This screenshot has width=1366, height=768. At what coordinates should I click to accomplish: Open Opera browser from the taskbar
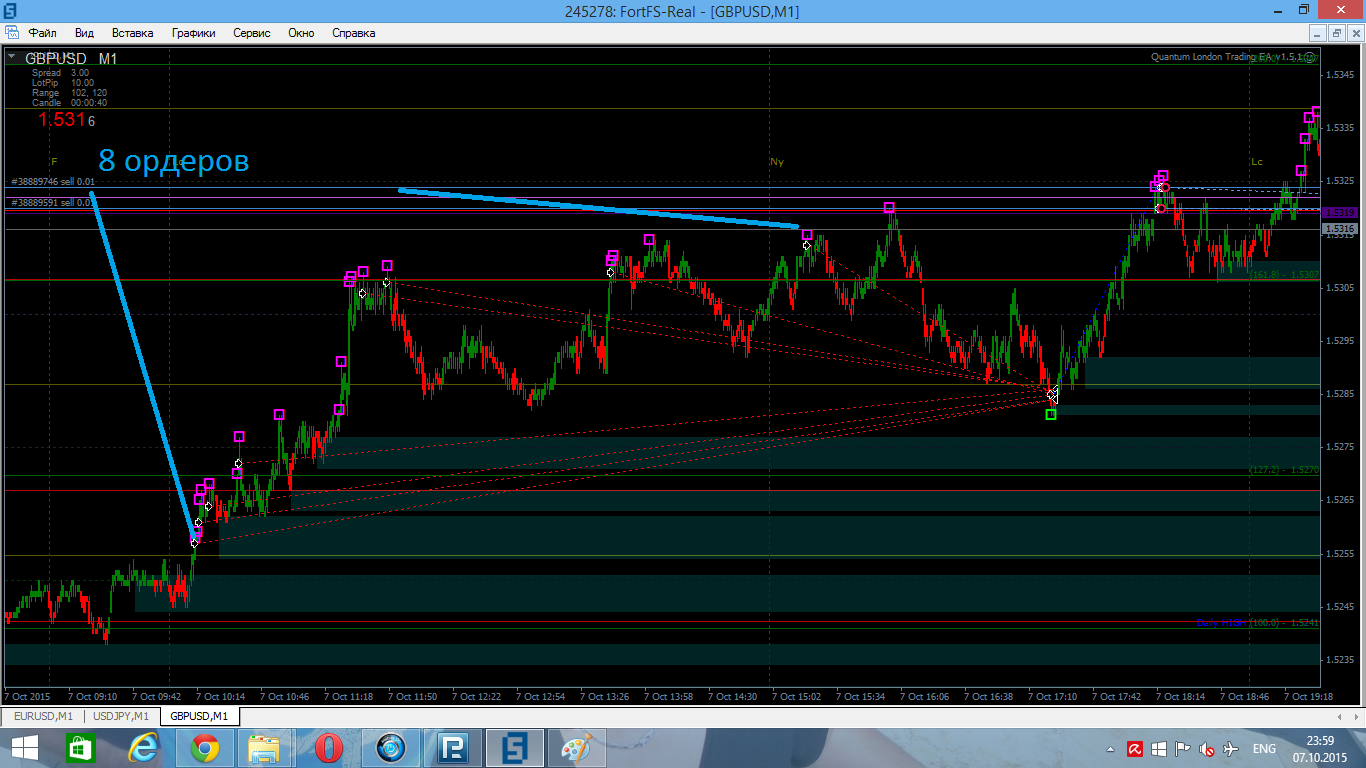pos(328,748)
